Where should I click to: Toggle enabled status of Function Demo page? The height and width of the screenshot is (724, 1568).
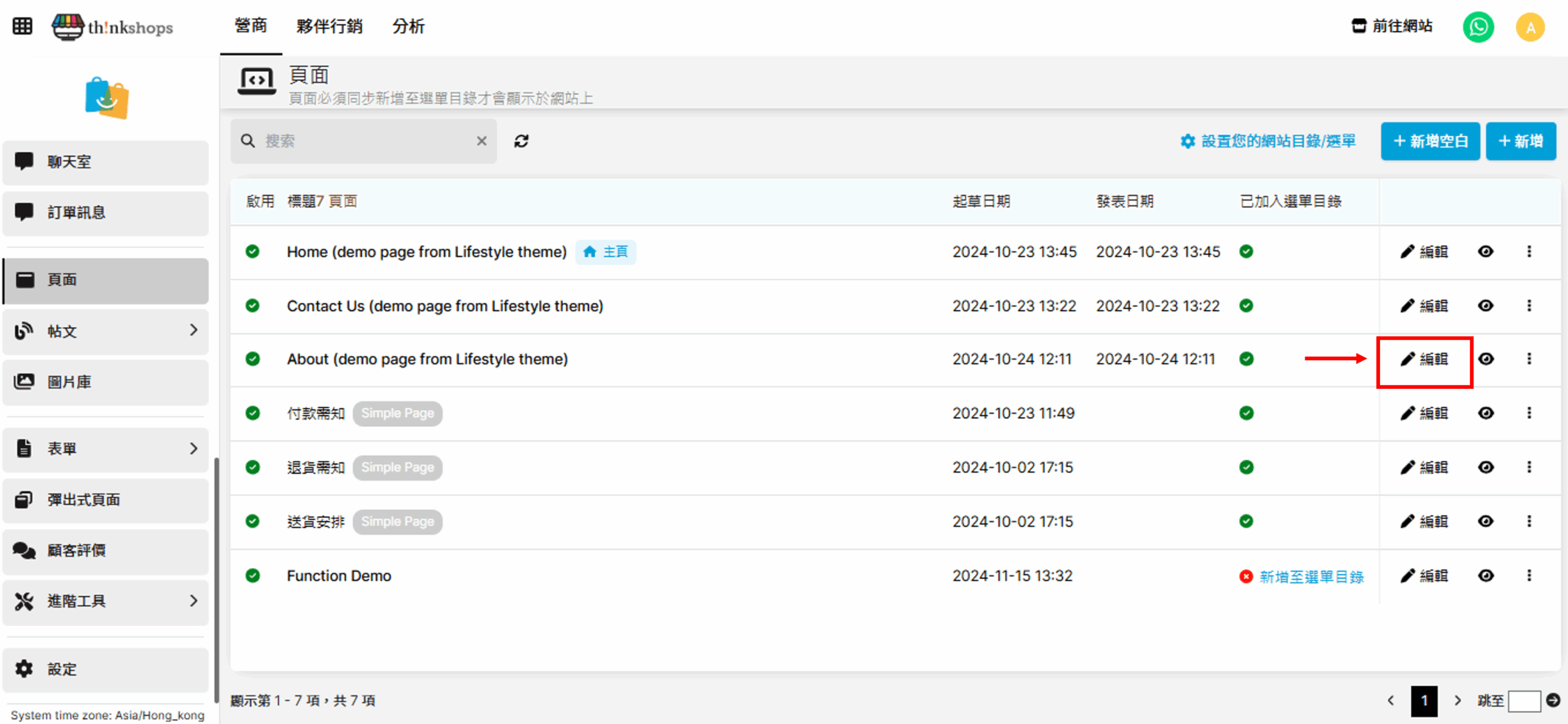252,575
